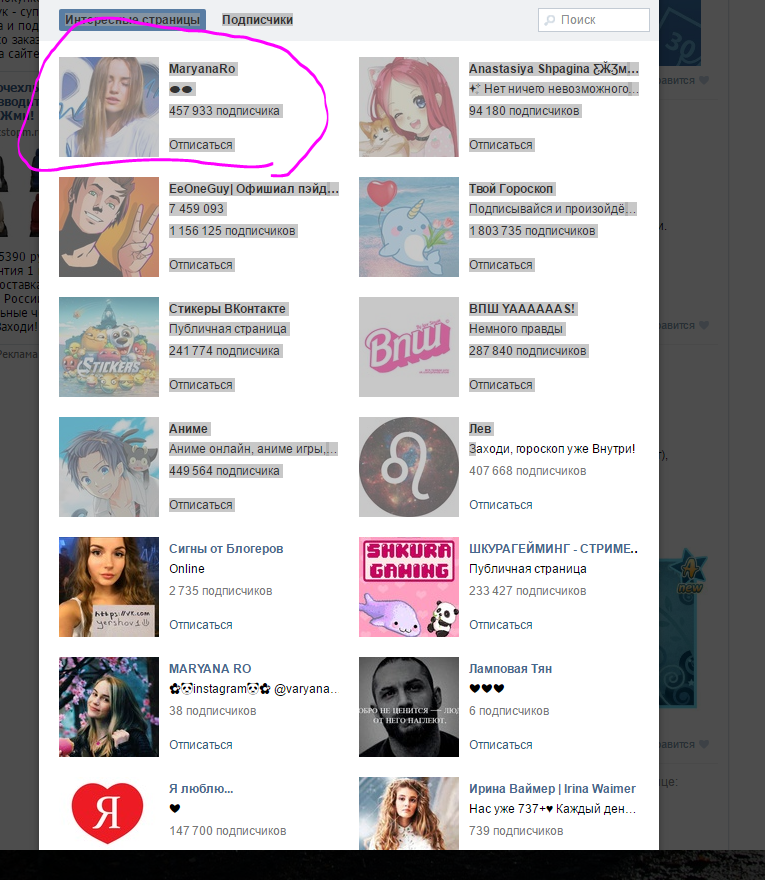
Task: Click the Лев zodiac symbol avatar
Action: 409,467
